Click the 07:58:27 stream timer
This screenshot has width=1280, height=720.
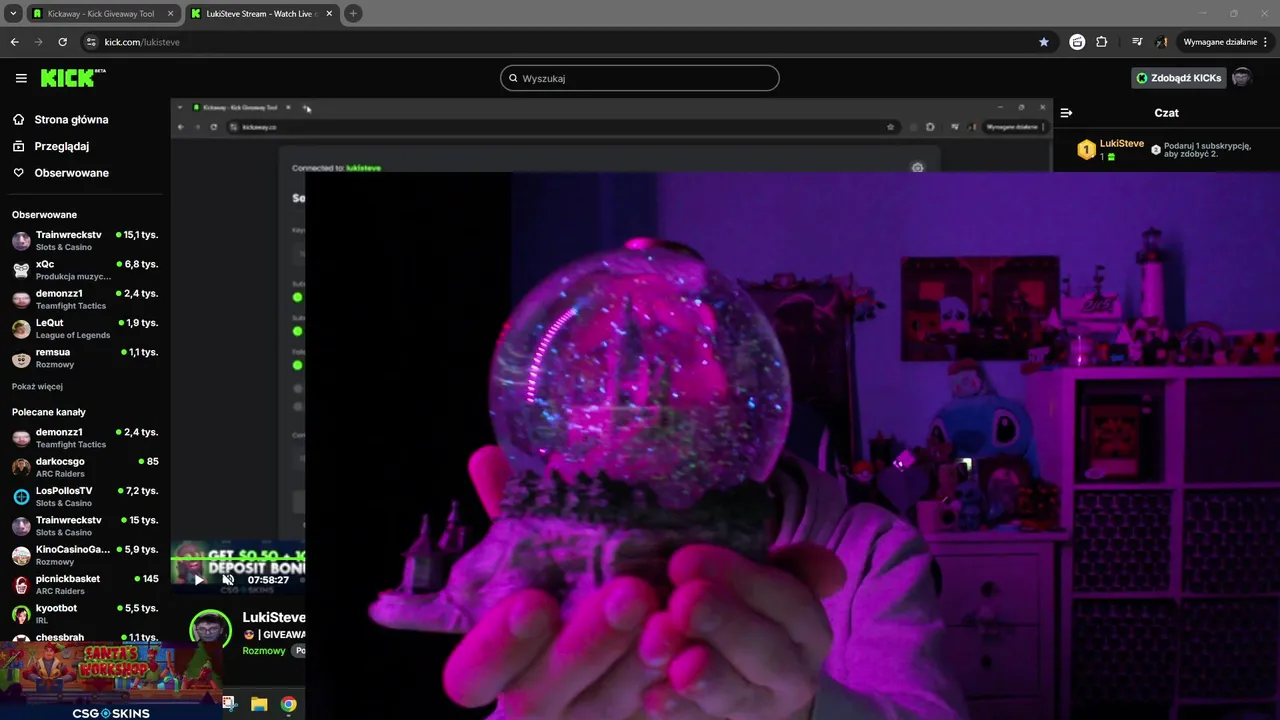pyautogui.click(x=268, y=580)
